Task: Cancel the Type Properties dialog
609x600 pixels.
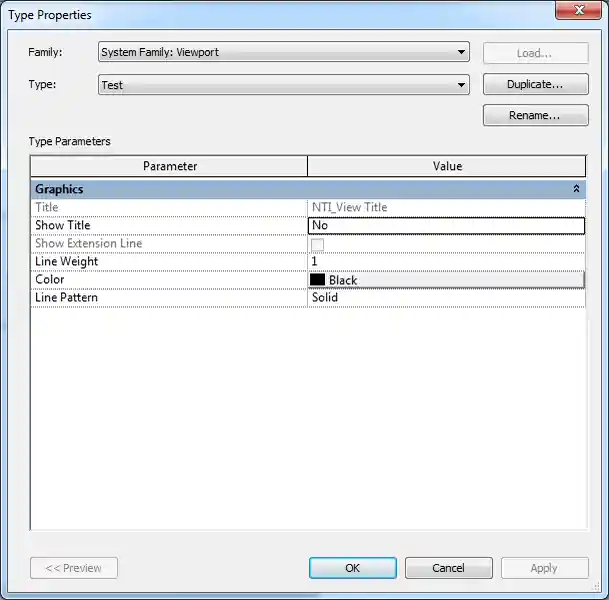Action: pos(448,568)
